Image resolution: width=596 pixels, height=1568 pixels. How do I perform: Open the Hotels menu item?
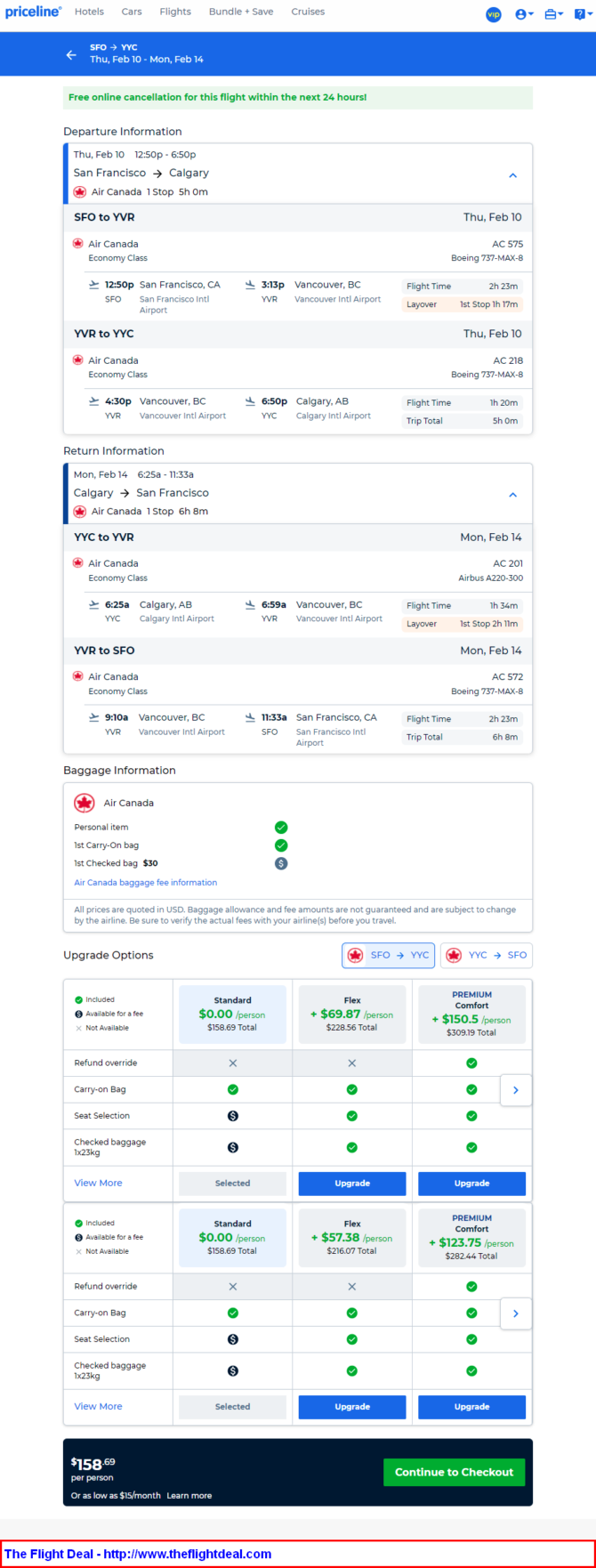click(89, 12)
